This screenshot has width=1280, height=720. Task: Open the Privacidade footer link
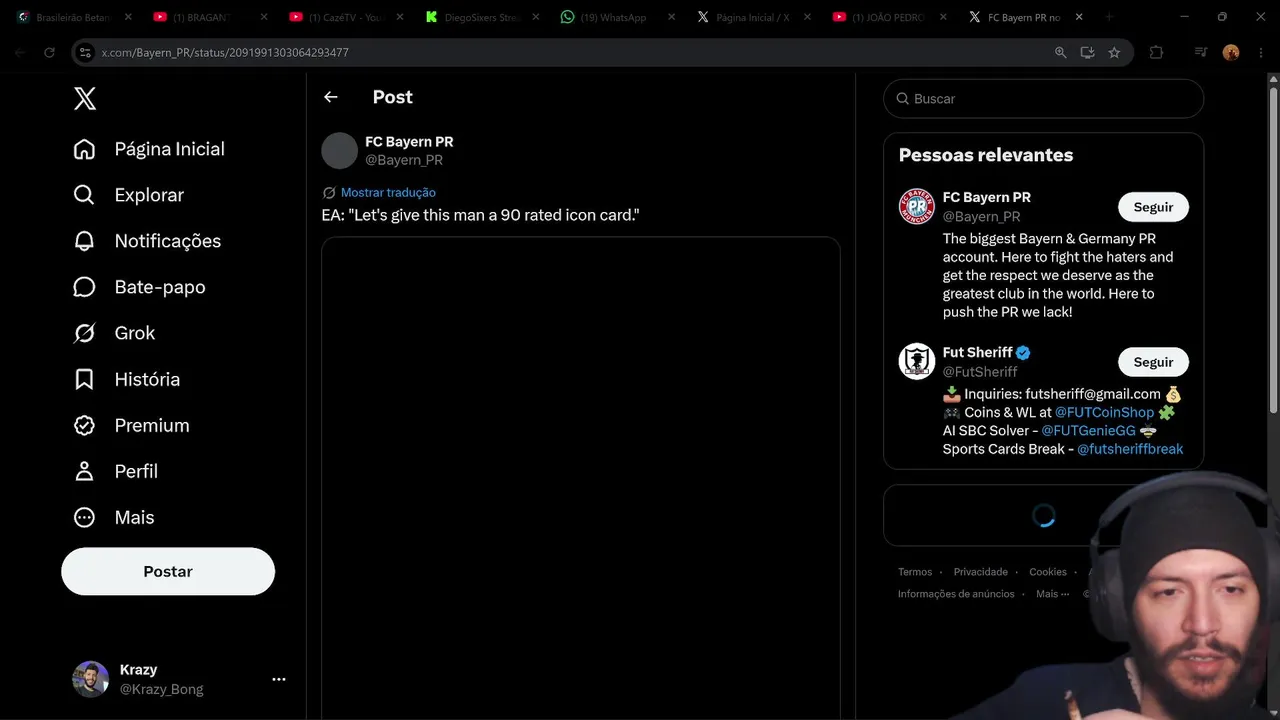click(981, 572)
